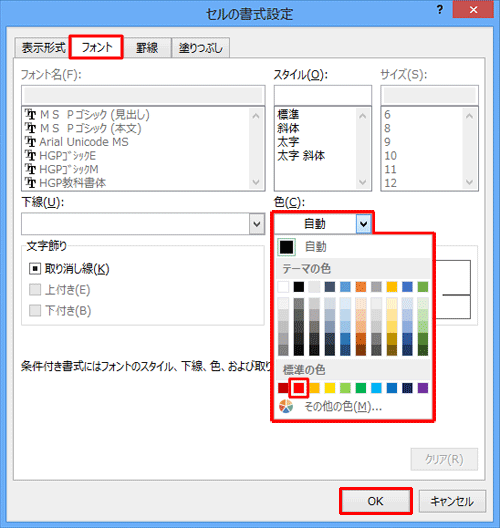The image size is (500, 528).
Task: Select font size 10
Action: pyautogui.click(x=391, y=156)
